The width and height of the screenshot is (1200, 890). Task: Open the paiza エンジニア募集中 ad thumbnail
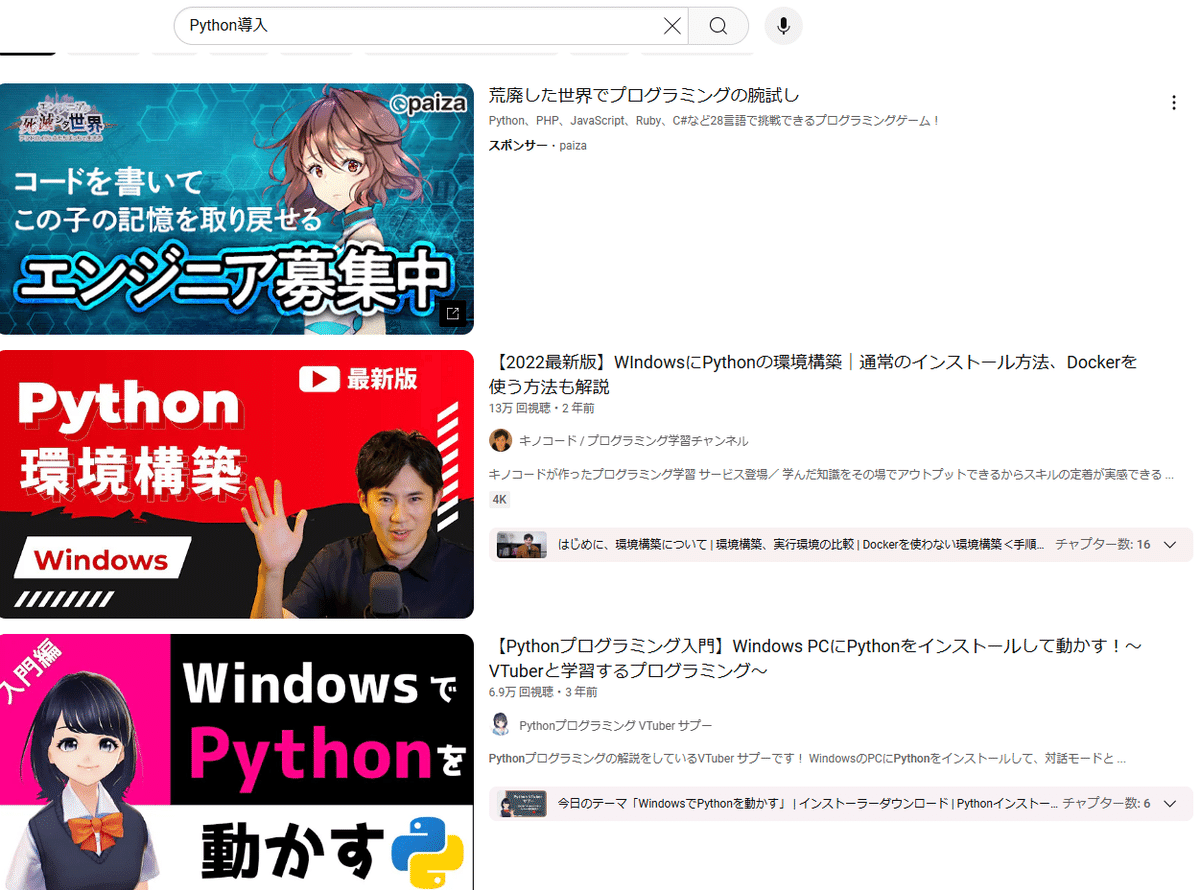click(237, 209)
